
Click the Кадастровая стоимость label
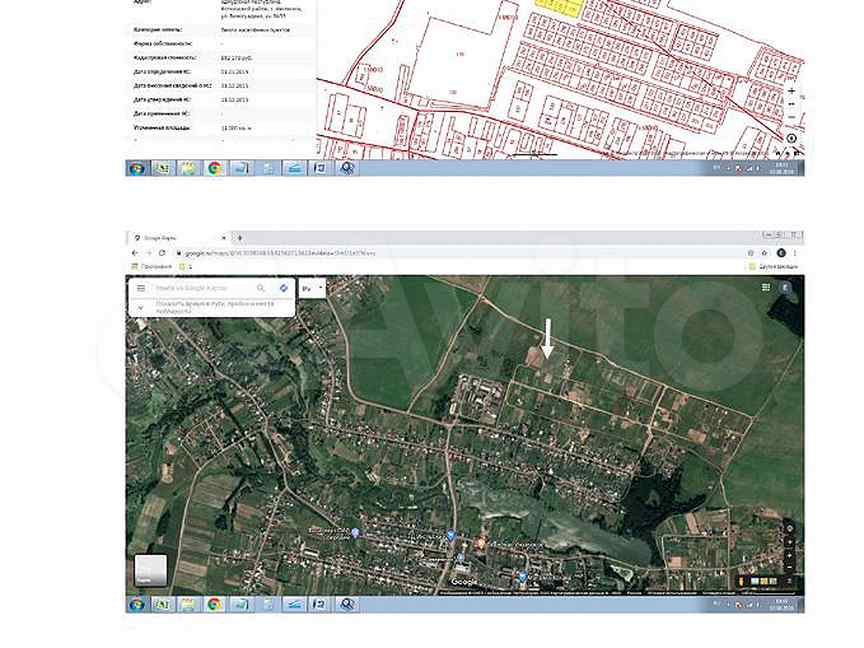[164, 57]
